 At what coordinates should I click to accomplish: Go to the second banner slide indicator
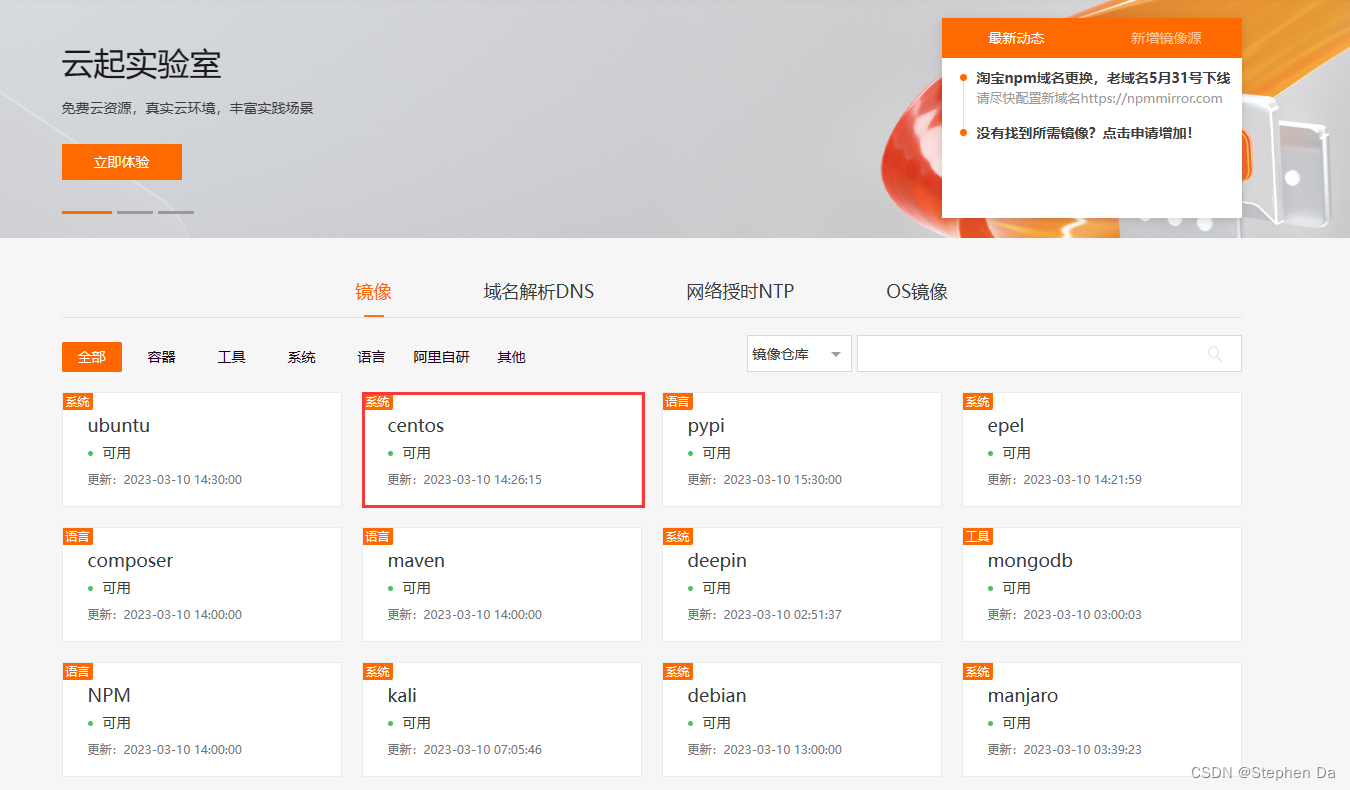[x=135, y=212]
